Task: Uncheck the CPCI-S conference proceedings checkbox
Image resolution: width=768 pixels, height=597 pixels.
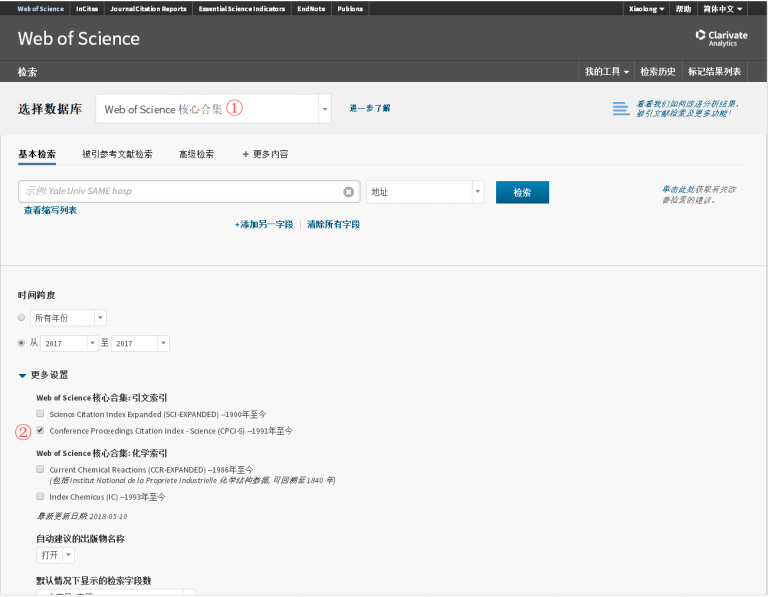Action: pos(40,431)
